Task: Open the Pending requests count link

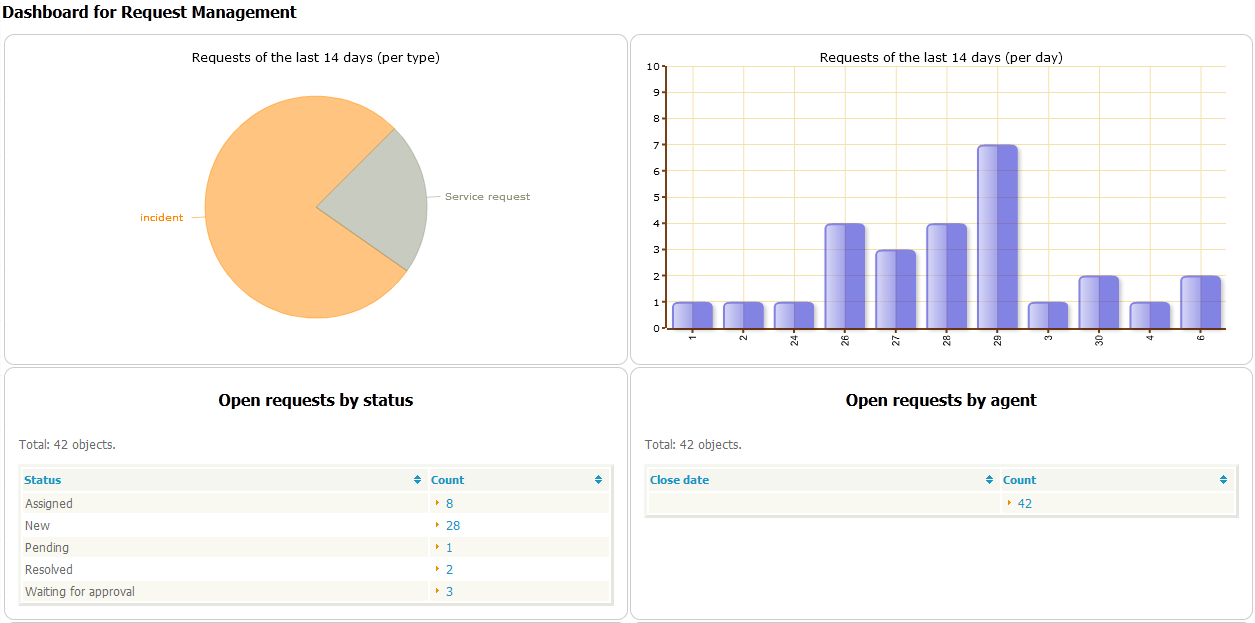Action: 450,548
